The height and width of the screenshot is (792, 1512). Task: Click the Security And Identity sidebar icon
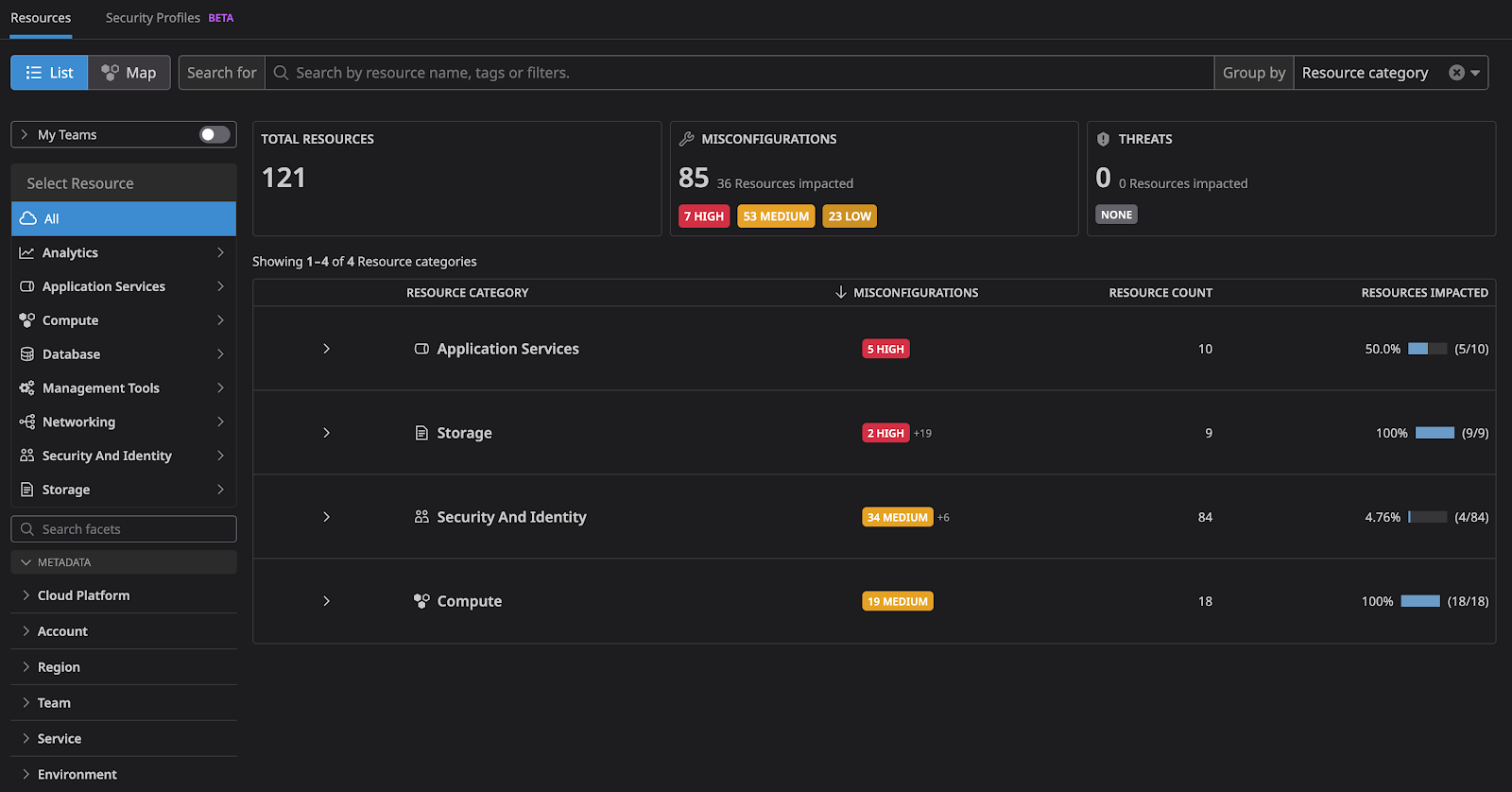tap(26, 456)
